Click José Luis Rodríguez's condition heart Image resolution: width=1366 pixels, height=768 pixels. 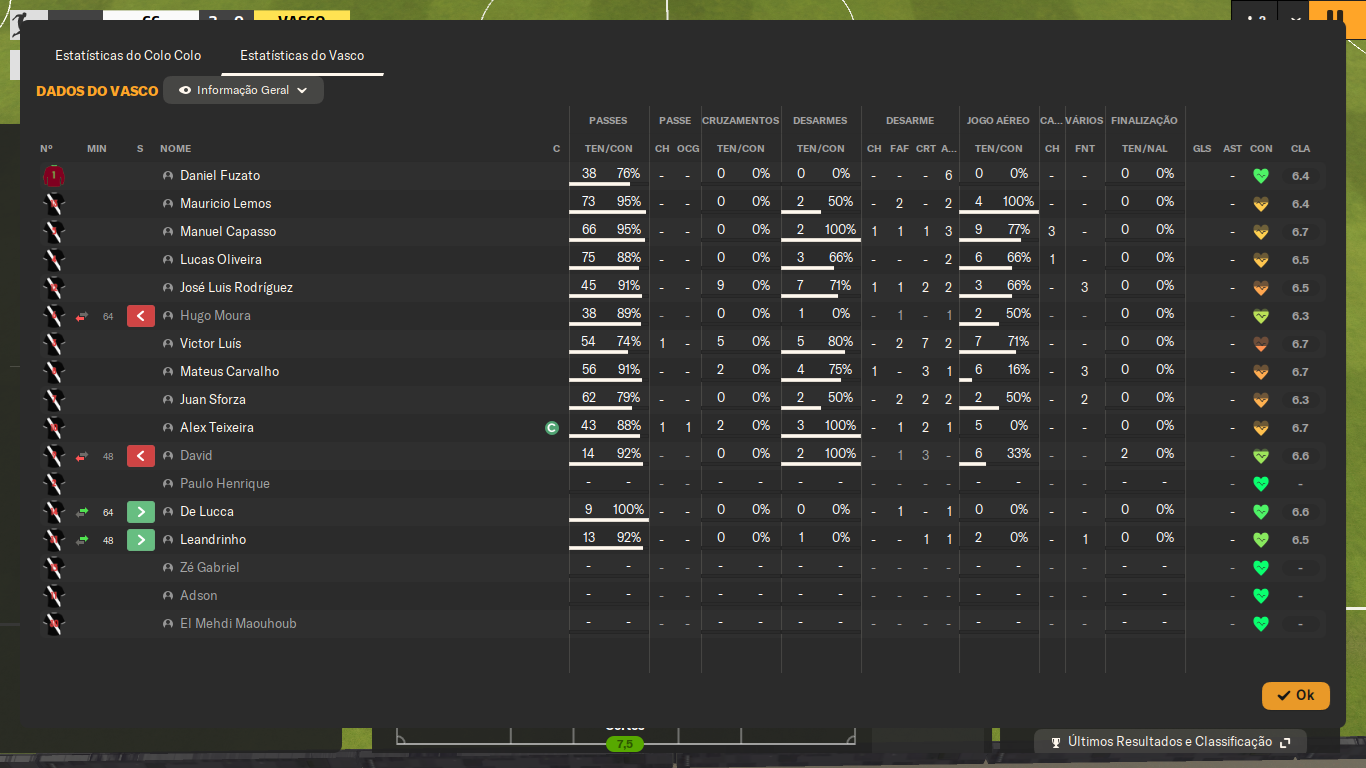click(1261, 288)
